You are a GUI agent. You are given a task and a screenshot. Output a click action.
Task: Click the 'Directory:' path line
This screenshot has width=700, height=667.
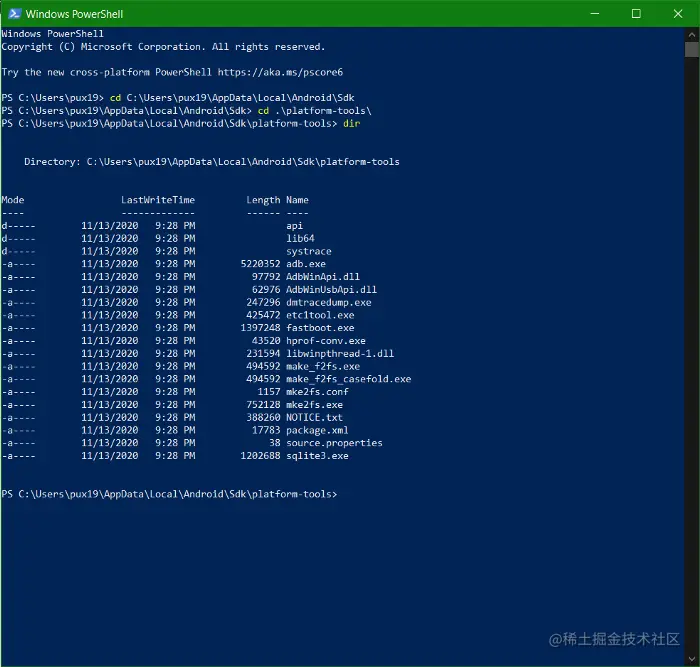[x=212, y=162]
